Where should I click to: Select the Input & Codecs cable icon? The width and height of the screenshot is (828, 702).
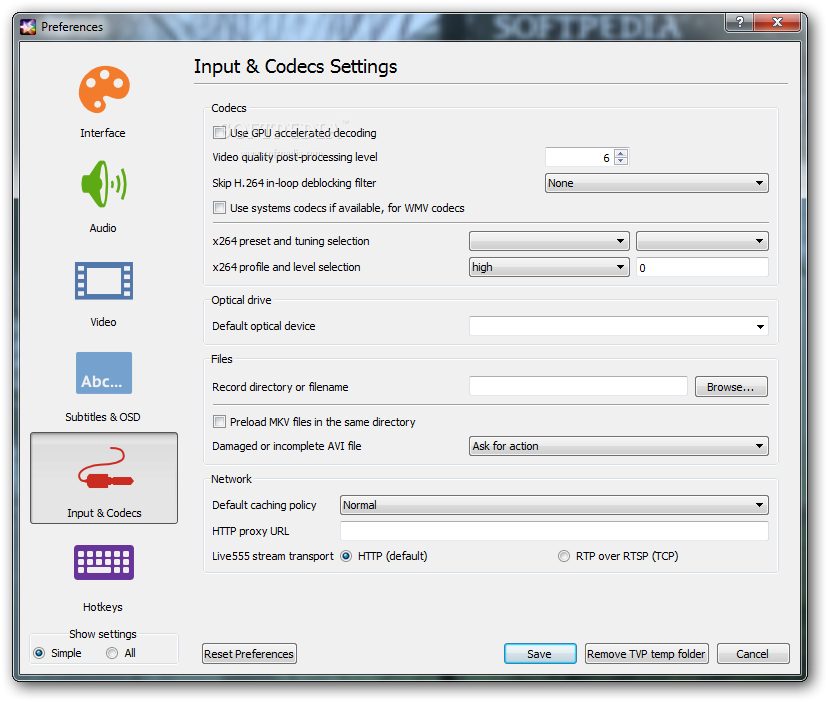pos(105,467)
